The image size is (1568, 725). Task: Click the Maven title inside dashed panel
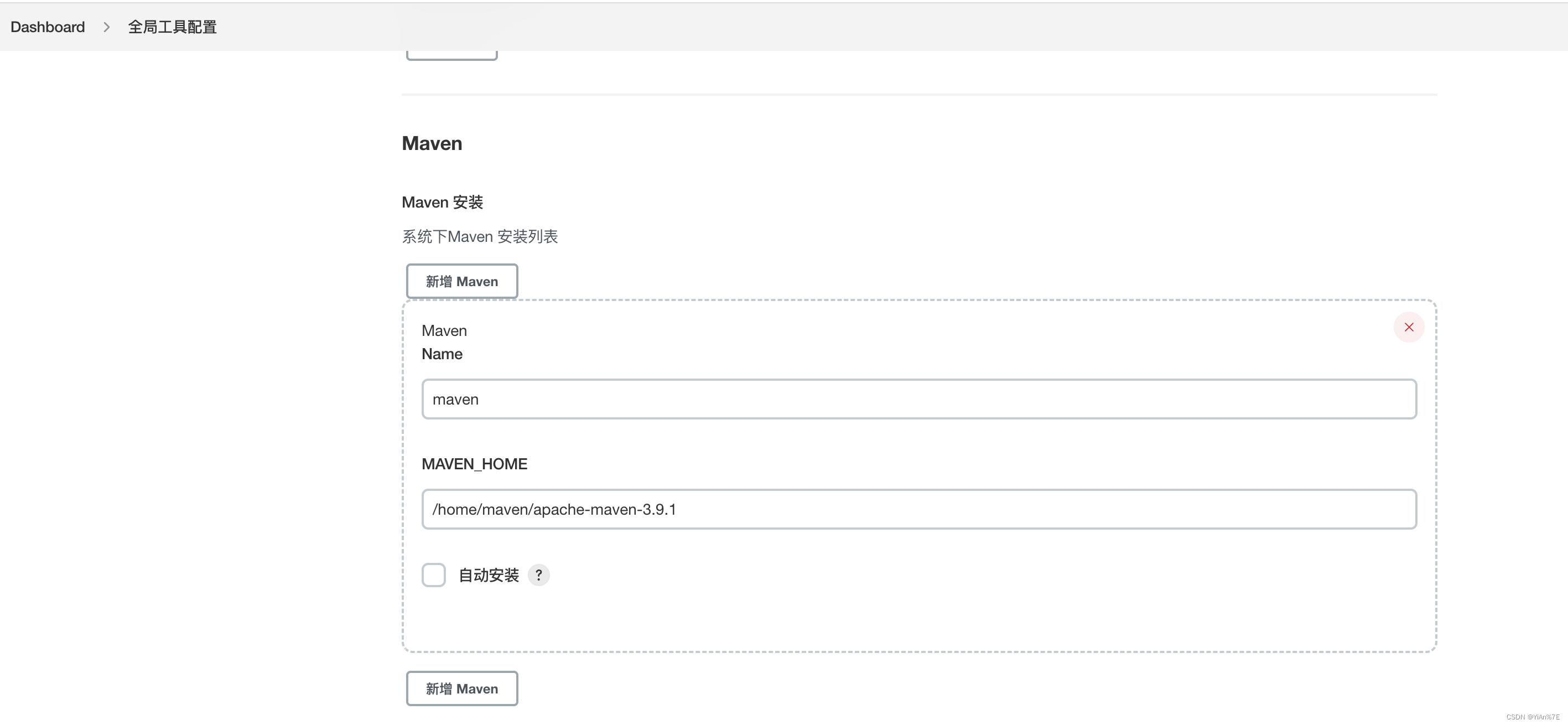(x=444, y=330)
